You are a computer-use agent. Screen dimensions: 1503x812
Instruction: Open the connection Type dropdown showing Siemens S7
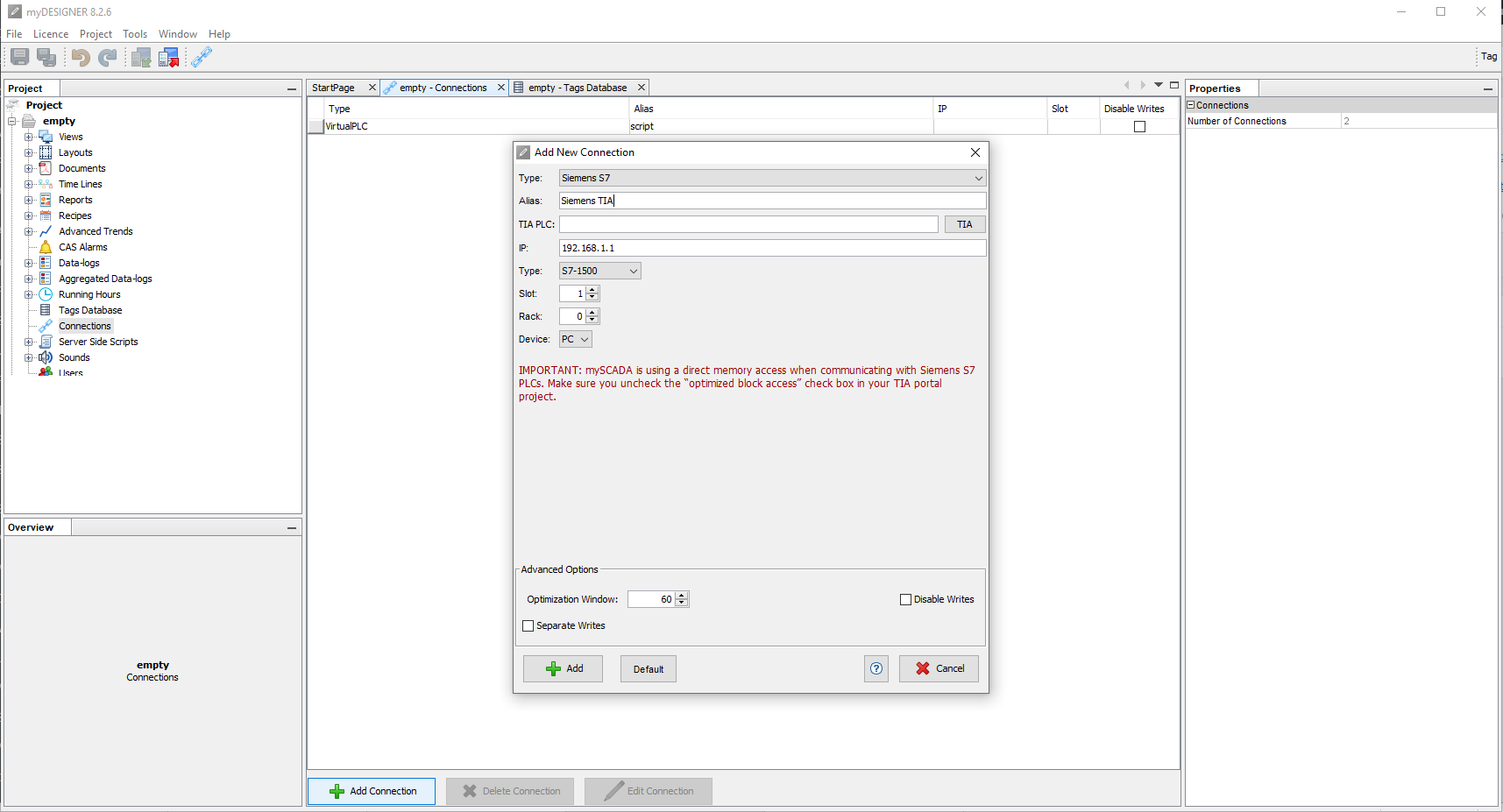coord(772,178)
